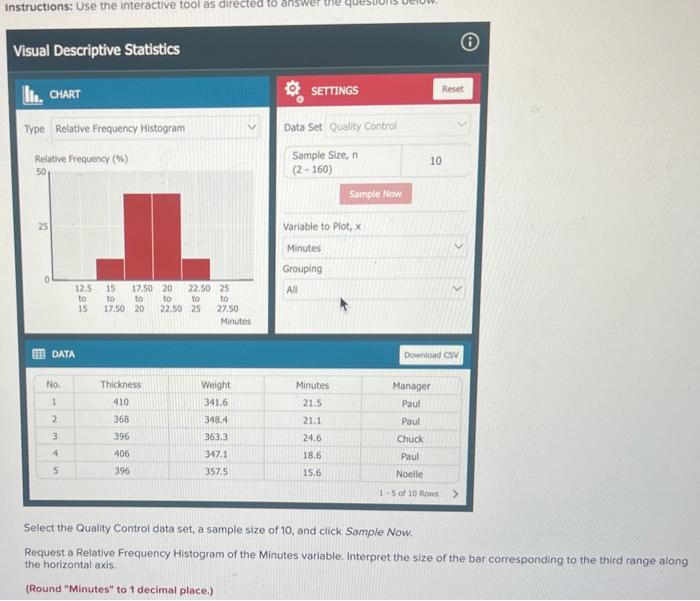Click Minutes cell 15.6
700x601 pixels.
point(312,472)
